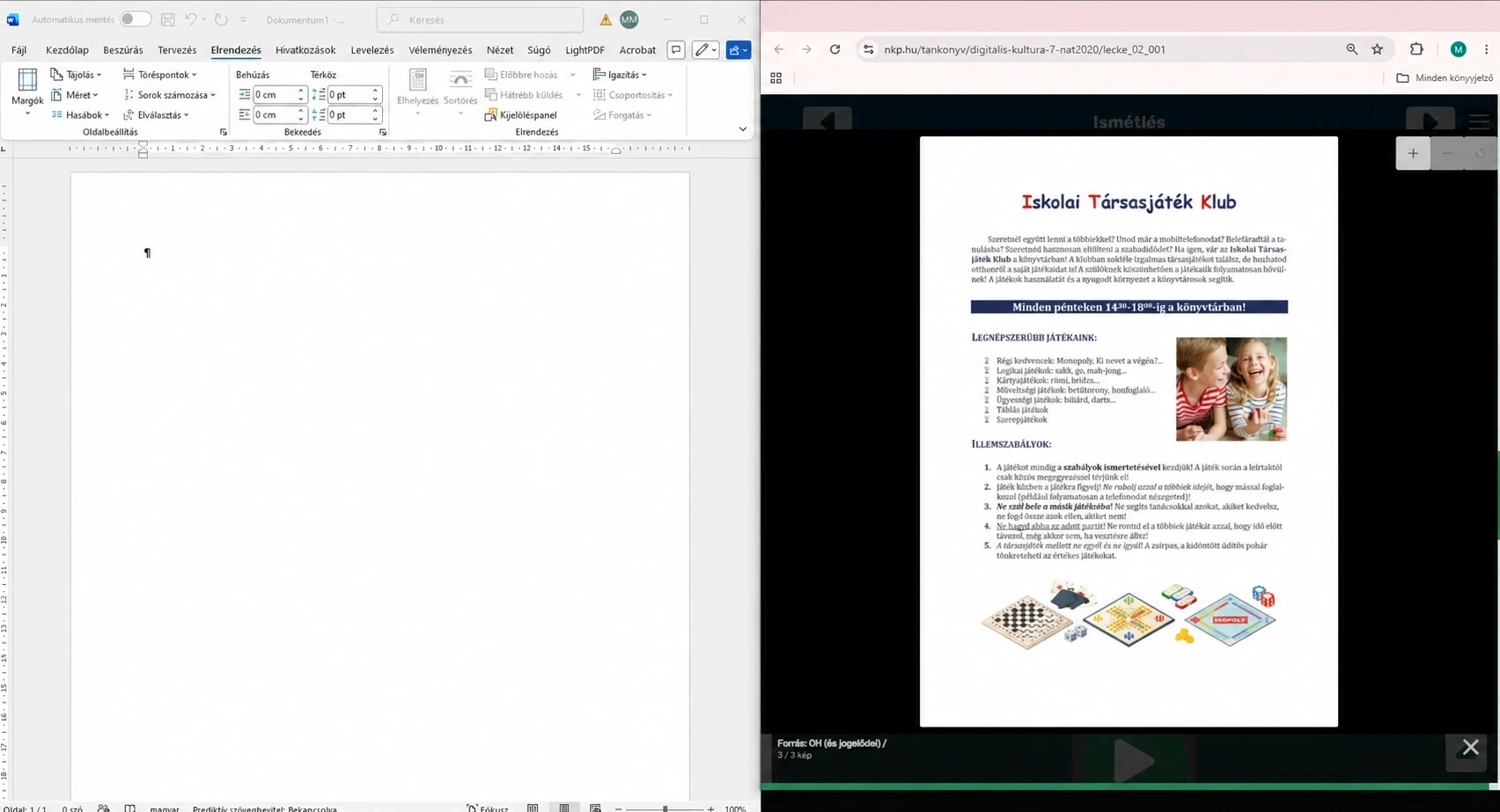Expand the Hasábok columns dropdown

pyautogui.click(x=80, y=115)
